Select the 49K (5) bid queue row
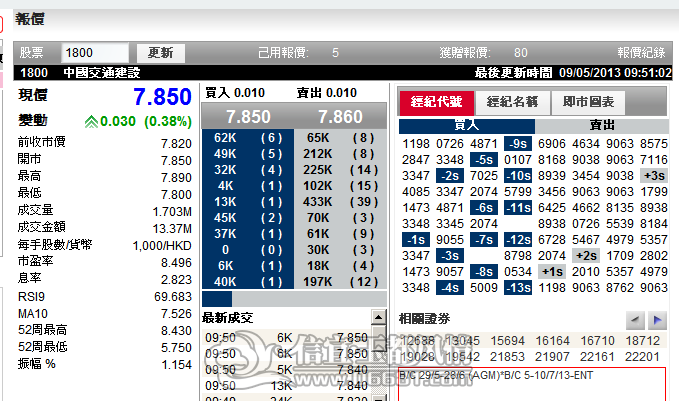The width and height of the screenshot is (679, 401). [x=248, y=154]
